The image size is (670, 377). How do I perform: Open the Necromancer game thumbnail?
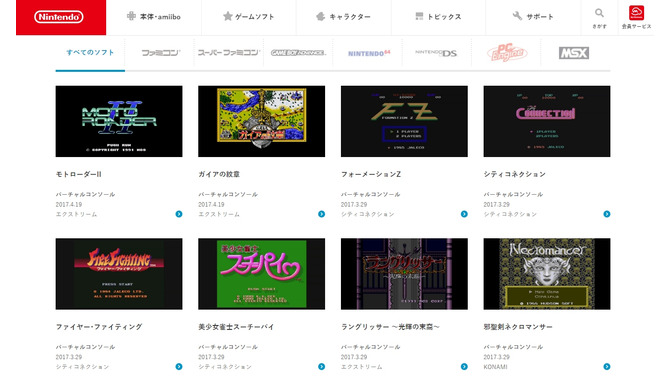pos(547,274)
